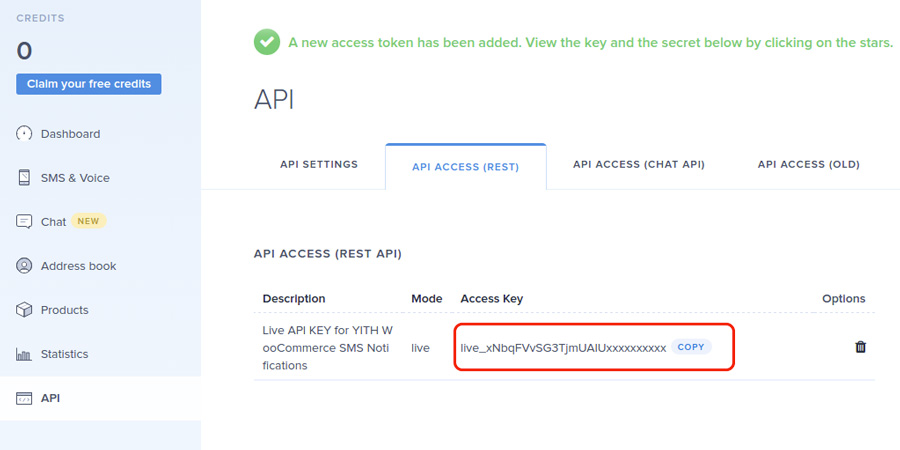900x450 pixels.
Task: Click the API sidebar icon
Action: pos(24,398)
